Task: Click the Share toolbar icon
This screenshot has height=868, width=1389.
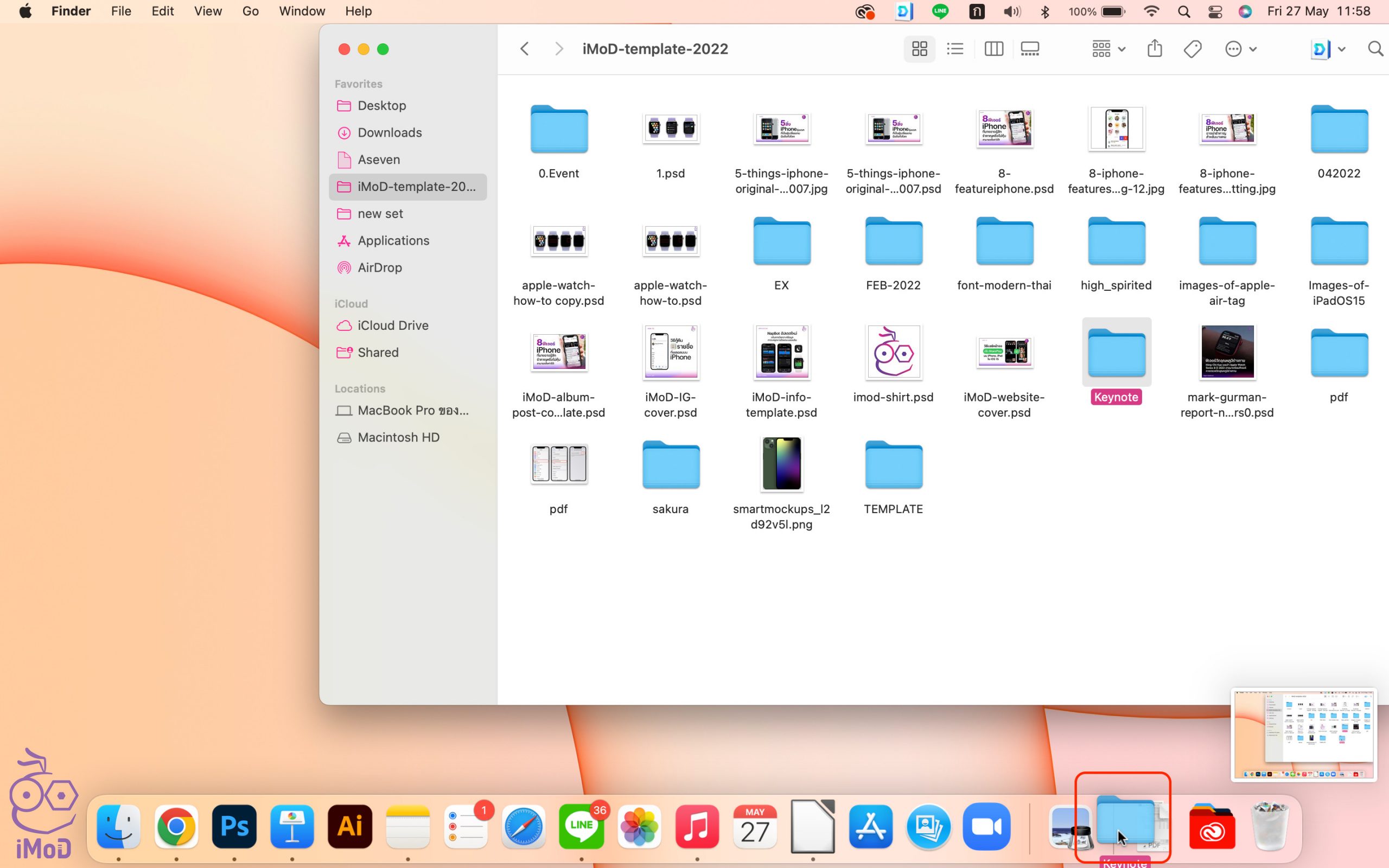Action: [1154, 49]
